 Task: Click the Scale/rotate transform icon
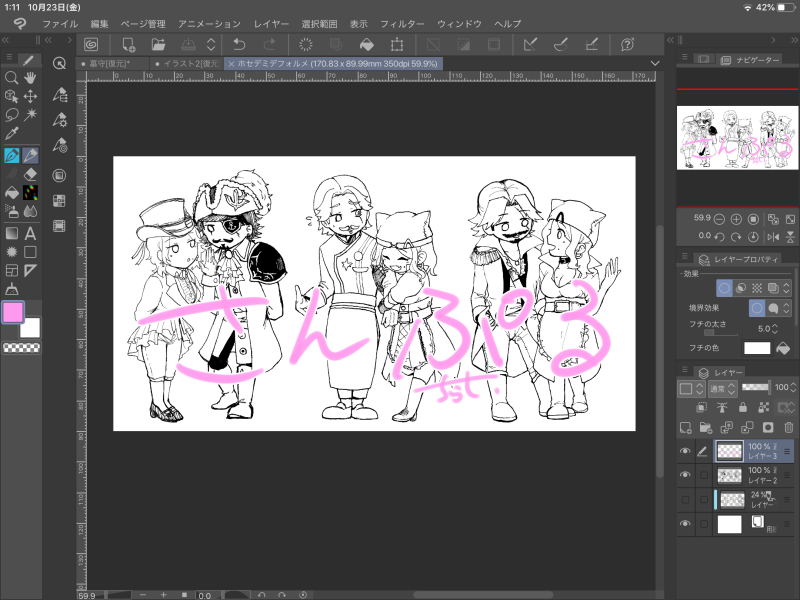396,44
